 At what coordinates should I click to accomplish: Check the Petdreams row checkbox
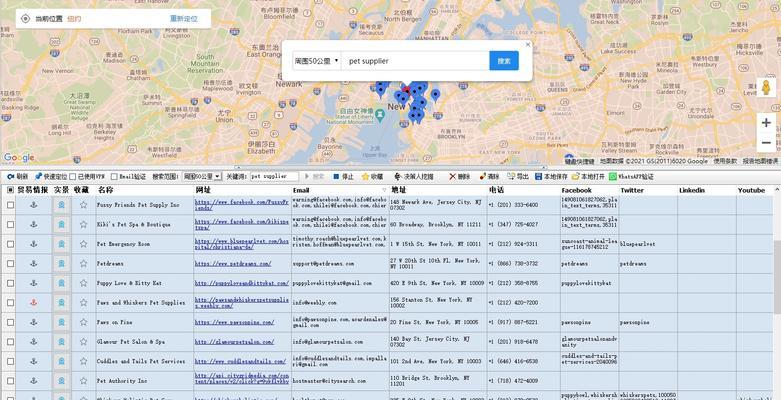point(10,264)
